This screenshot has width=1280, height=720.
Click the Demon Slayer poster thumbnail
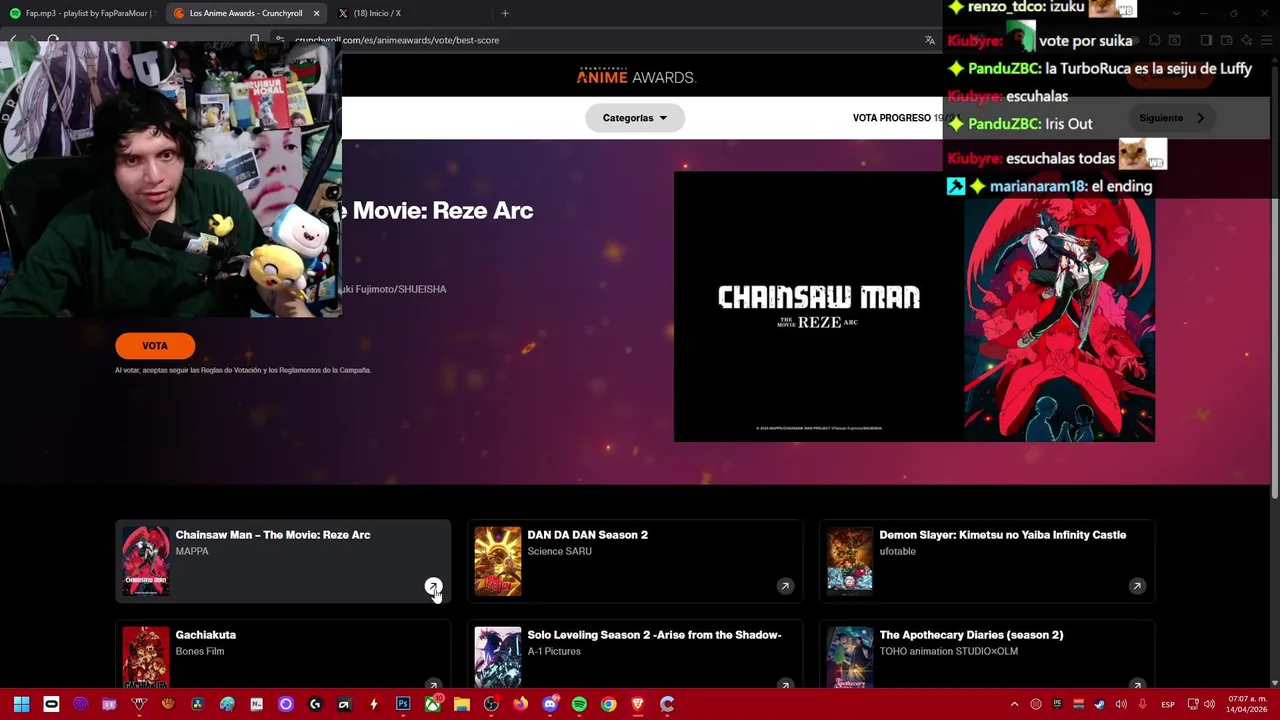(850, 561)
